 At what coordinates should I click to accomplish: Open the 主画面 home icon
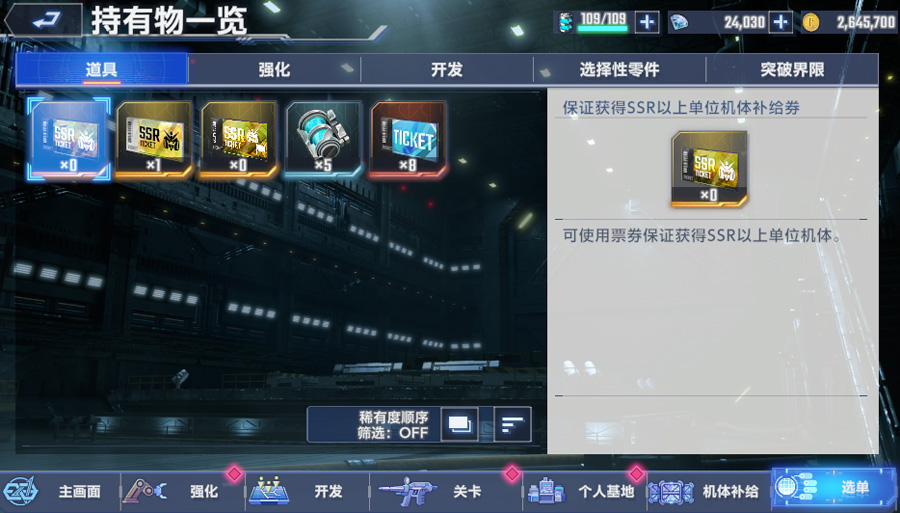pos(21,491)
